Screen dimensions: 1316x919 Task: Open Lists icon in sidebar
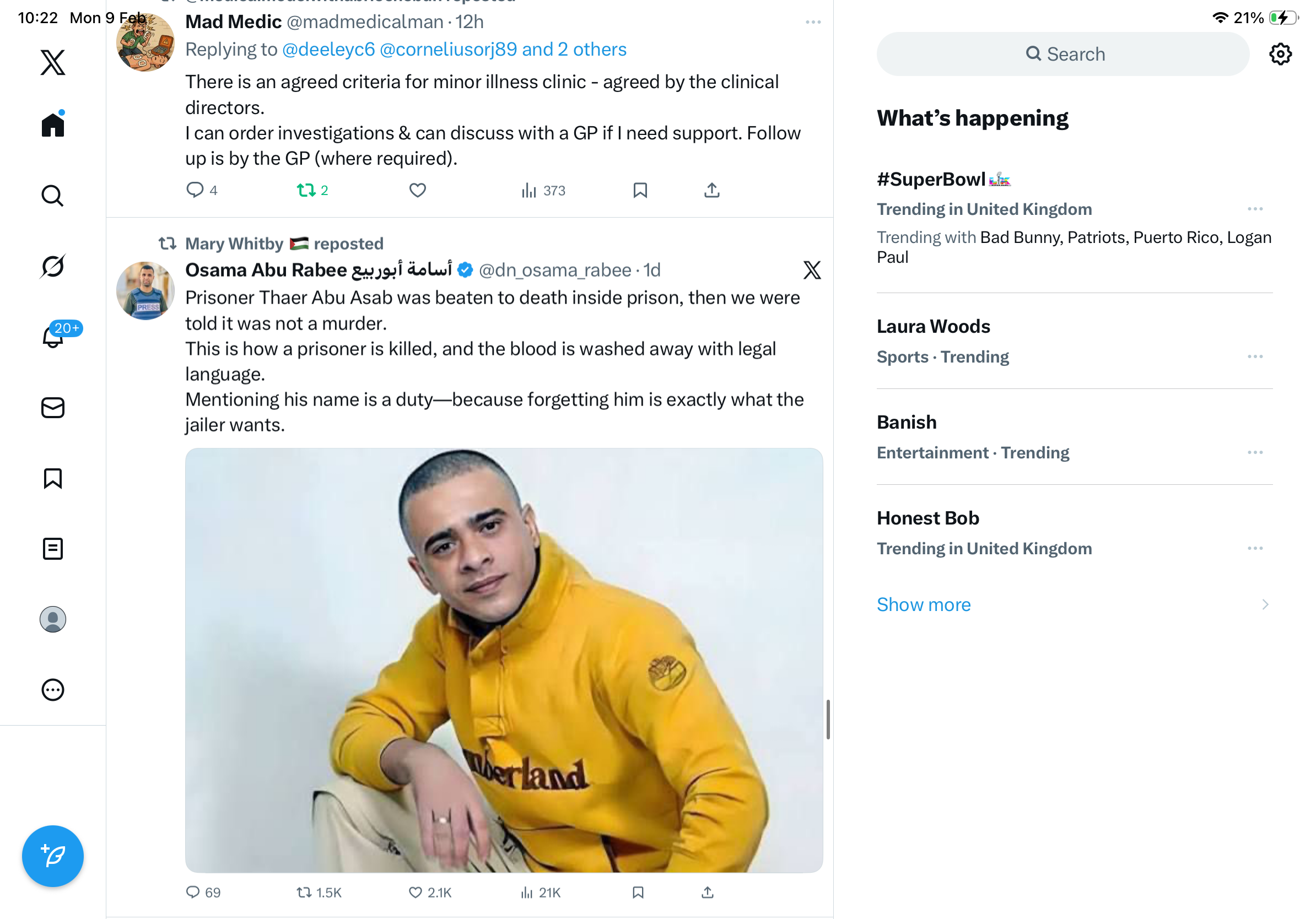click(x=53, y=549)
